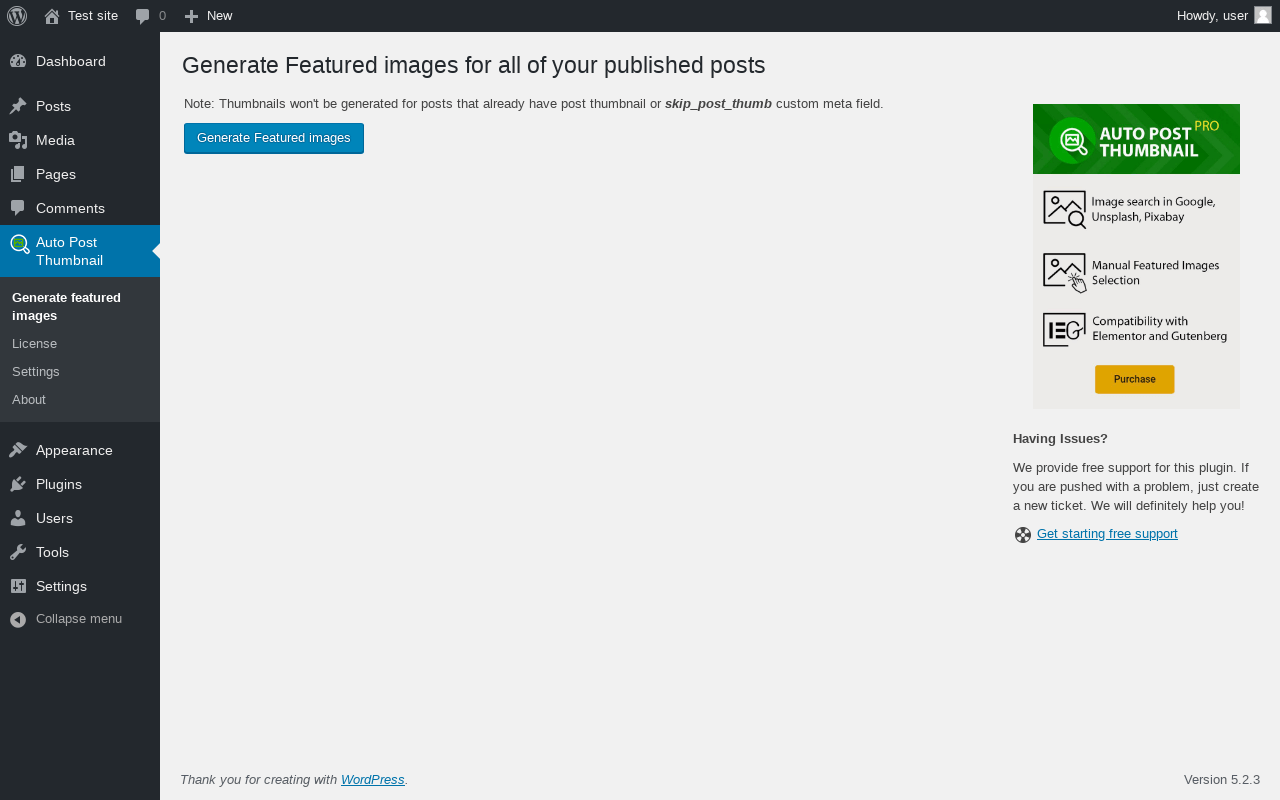Open the License submenu item
Screen dimensions: 1280x800
point(34,343)
